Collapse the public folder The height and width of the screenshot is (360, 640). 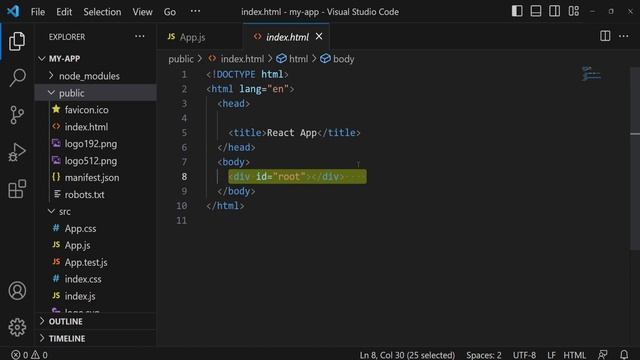click(96, 93)
